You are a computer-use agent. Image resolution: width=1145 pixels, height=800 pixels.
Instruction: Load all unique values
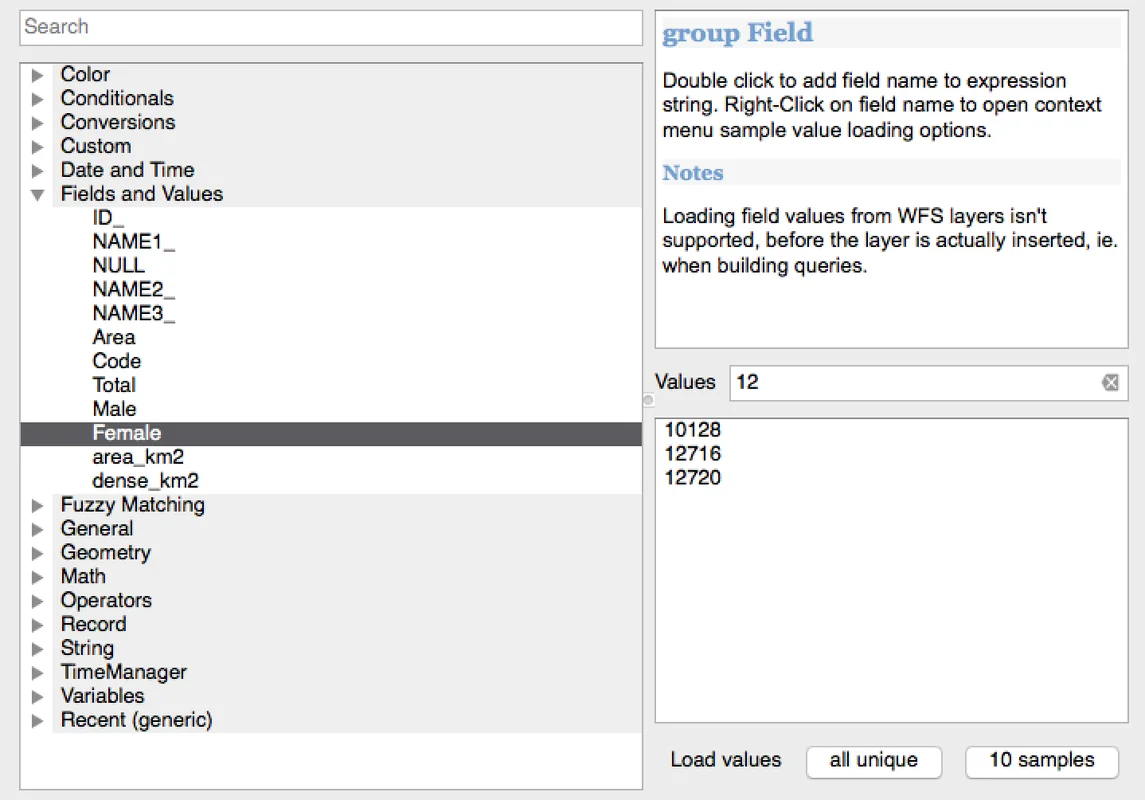pyautogui.click(x=873, y=760)
